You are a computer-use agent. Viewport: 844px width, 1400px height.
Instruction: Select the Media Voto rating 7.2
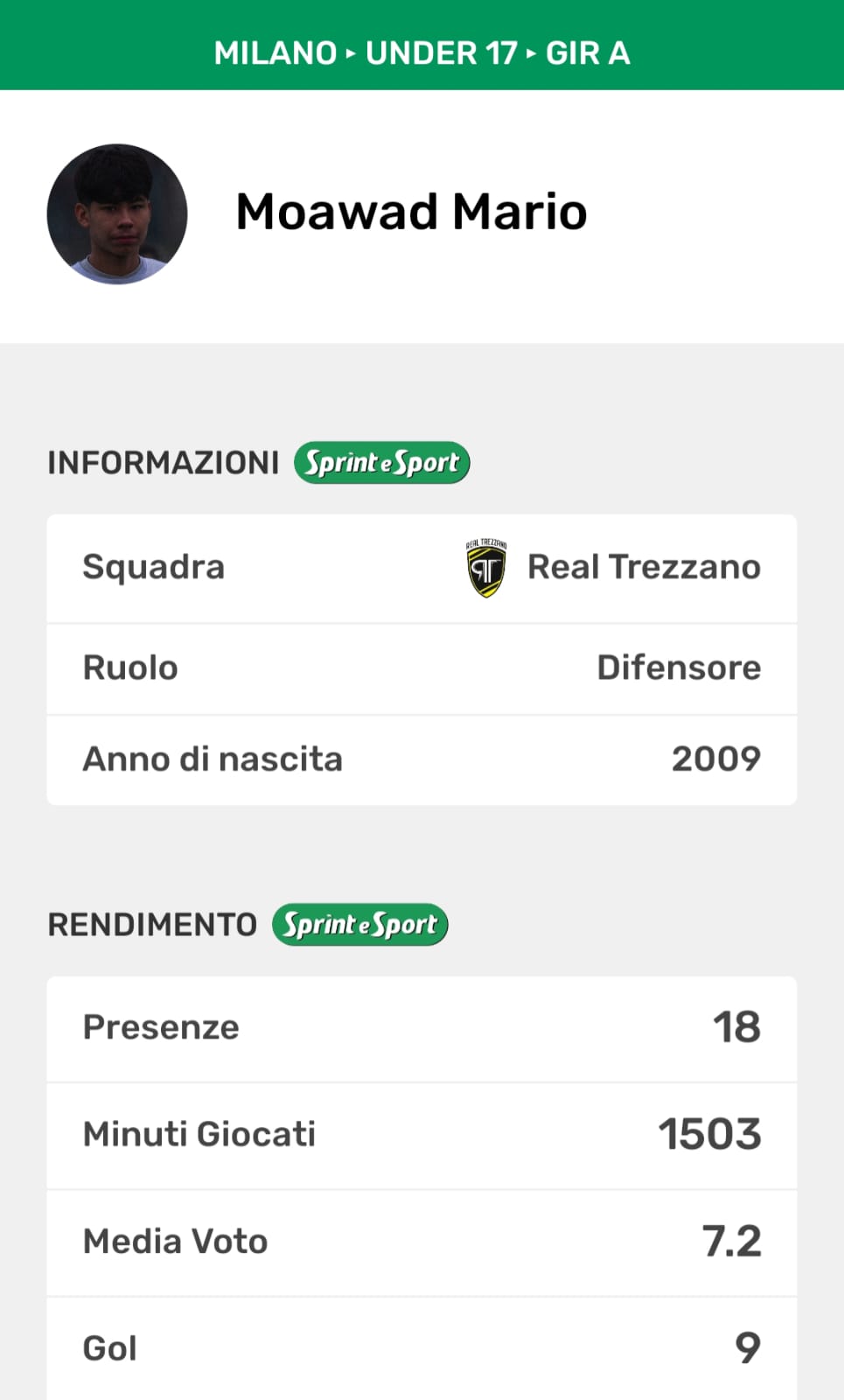pyautogui.click(x=731, y=1241)
